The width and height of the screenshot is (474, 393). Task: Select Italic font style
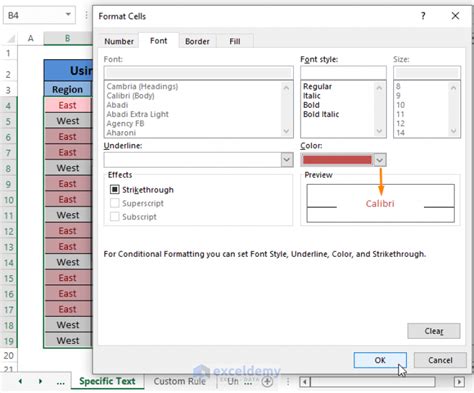312,96
